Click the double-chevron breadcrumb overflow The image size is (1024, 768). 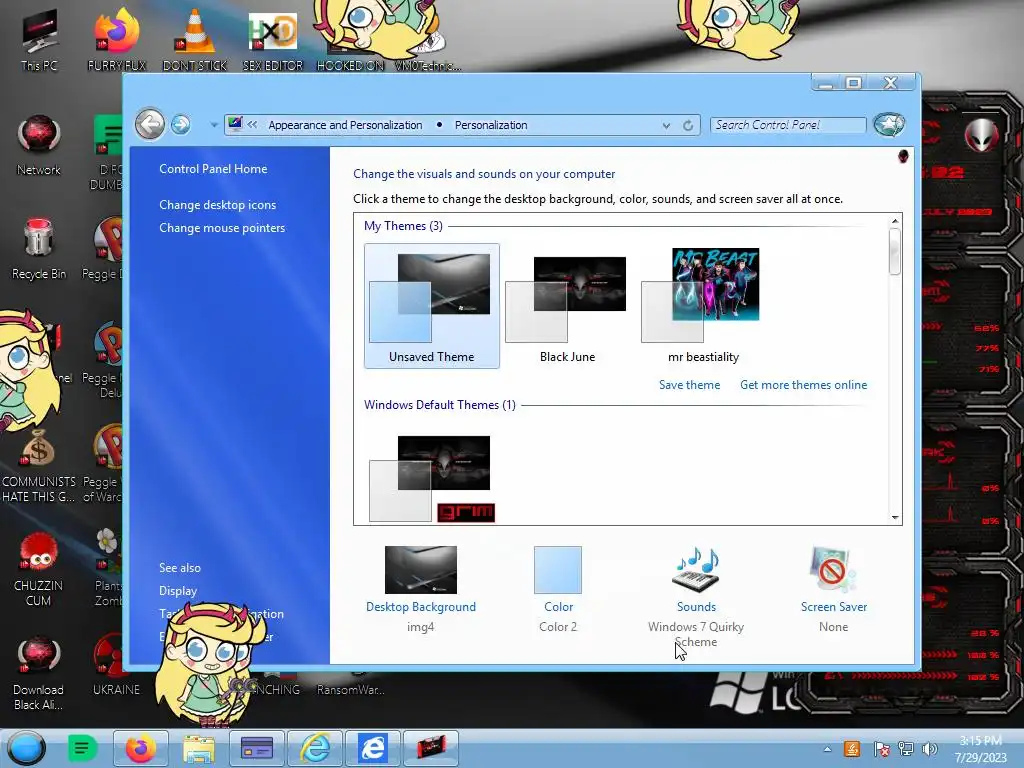tap(252, 124)
